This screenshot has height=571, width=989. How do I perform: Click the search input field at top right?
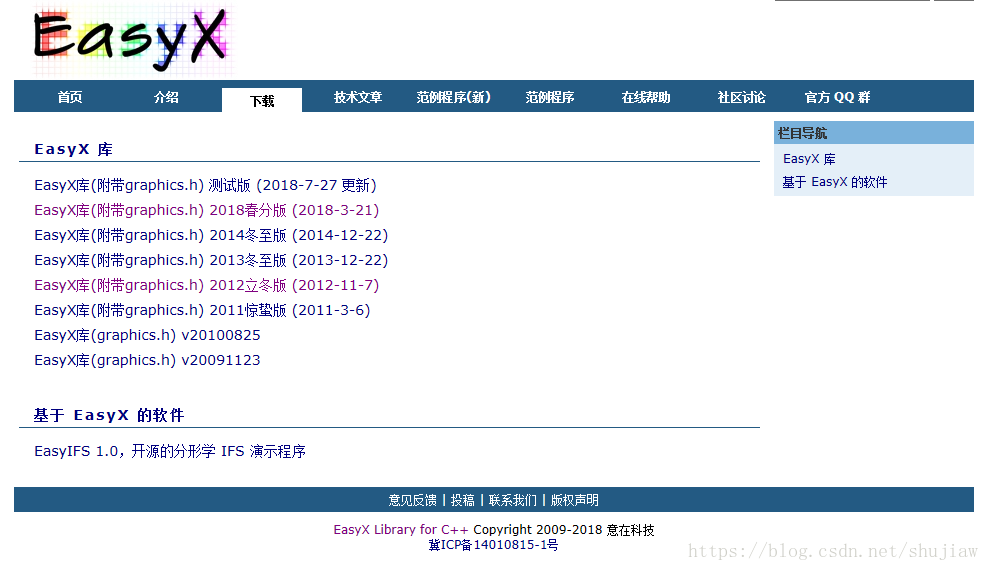coord(852,0)
